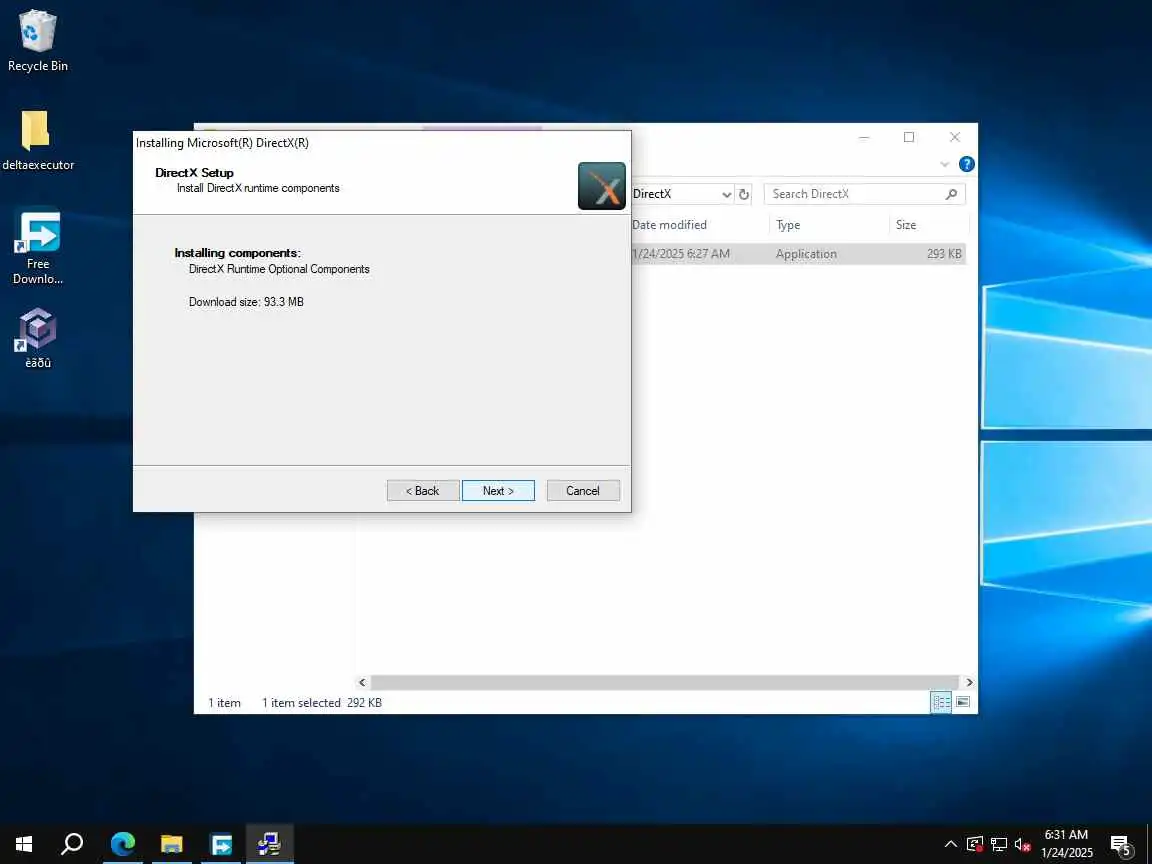Open Free Download Manager taskbar icon
The height and width of the screenshot is (864, 1152).
click(221, 843)
